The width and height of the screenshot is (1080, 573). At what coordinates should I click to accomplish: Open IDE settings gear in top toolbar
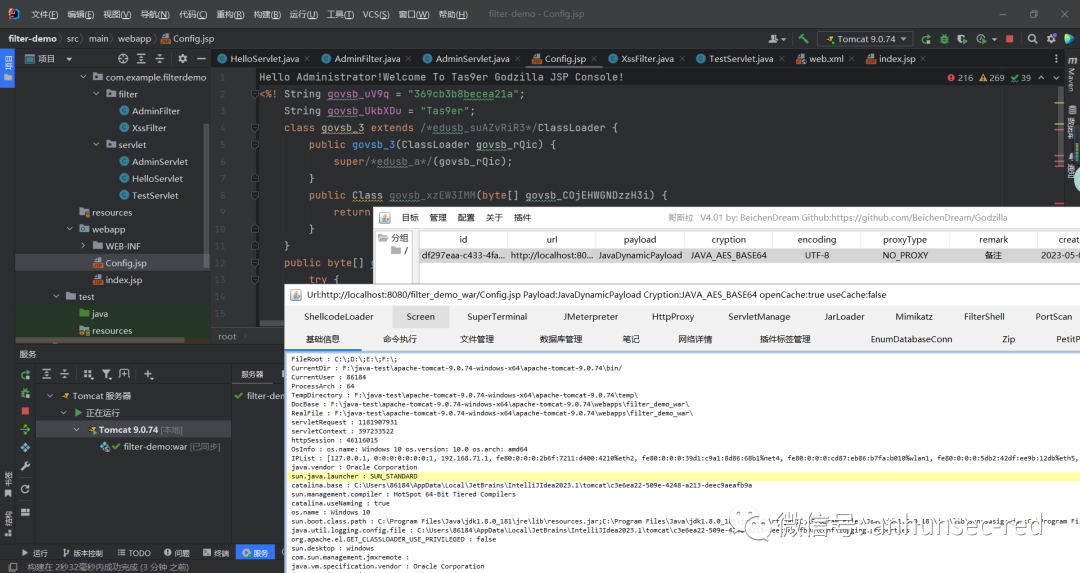click(x=1051, y=39)
